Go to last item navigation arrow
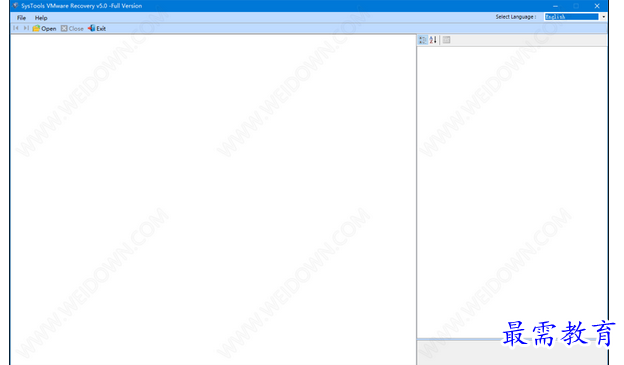 coord(26,28)
